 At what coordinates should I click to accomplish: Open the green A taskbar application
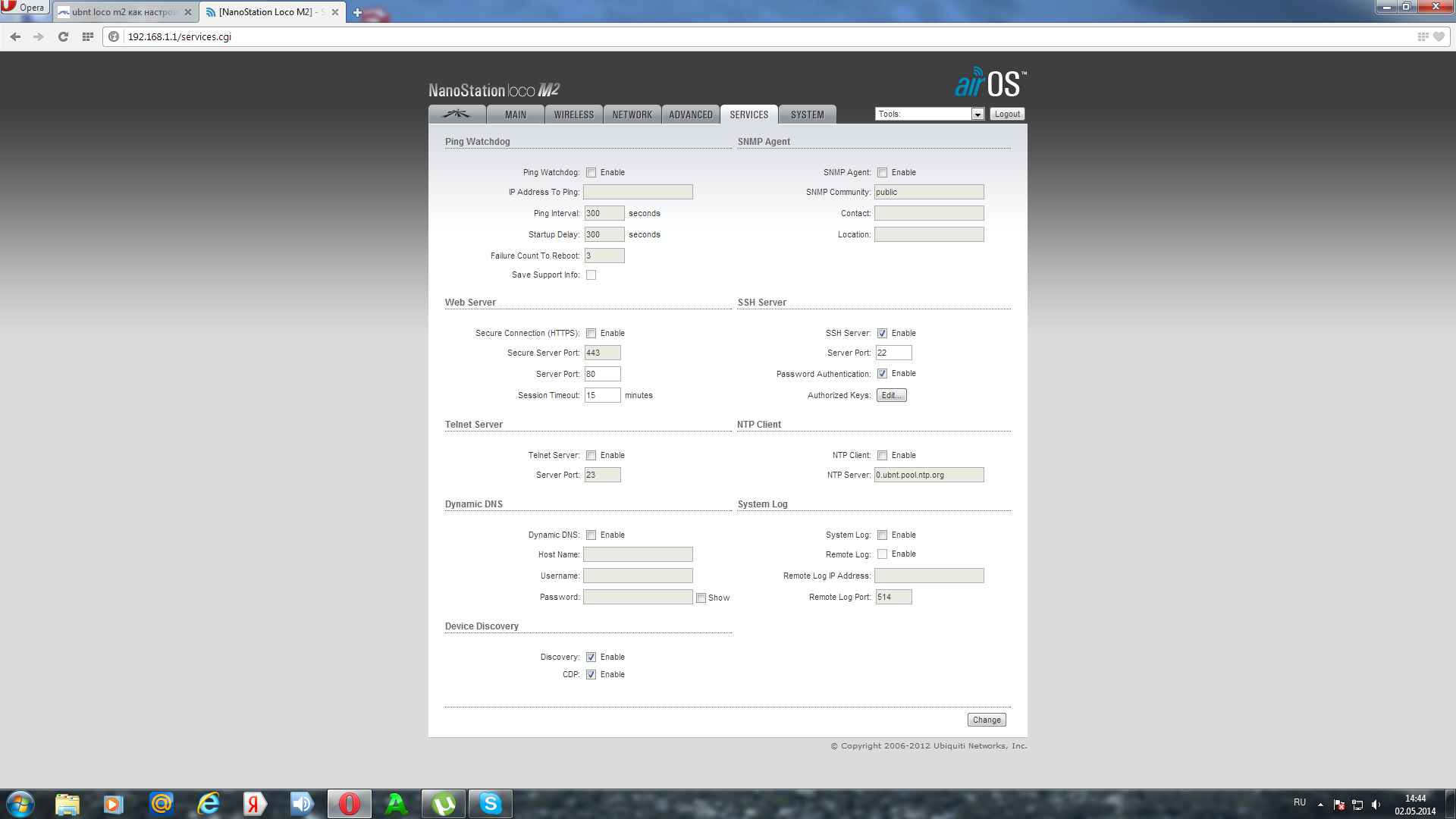tap(396, 804)
